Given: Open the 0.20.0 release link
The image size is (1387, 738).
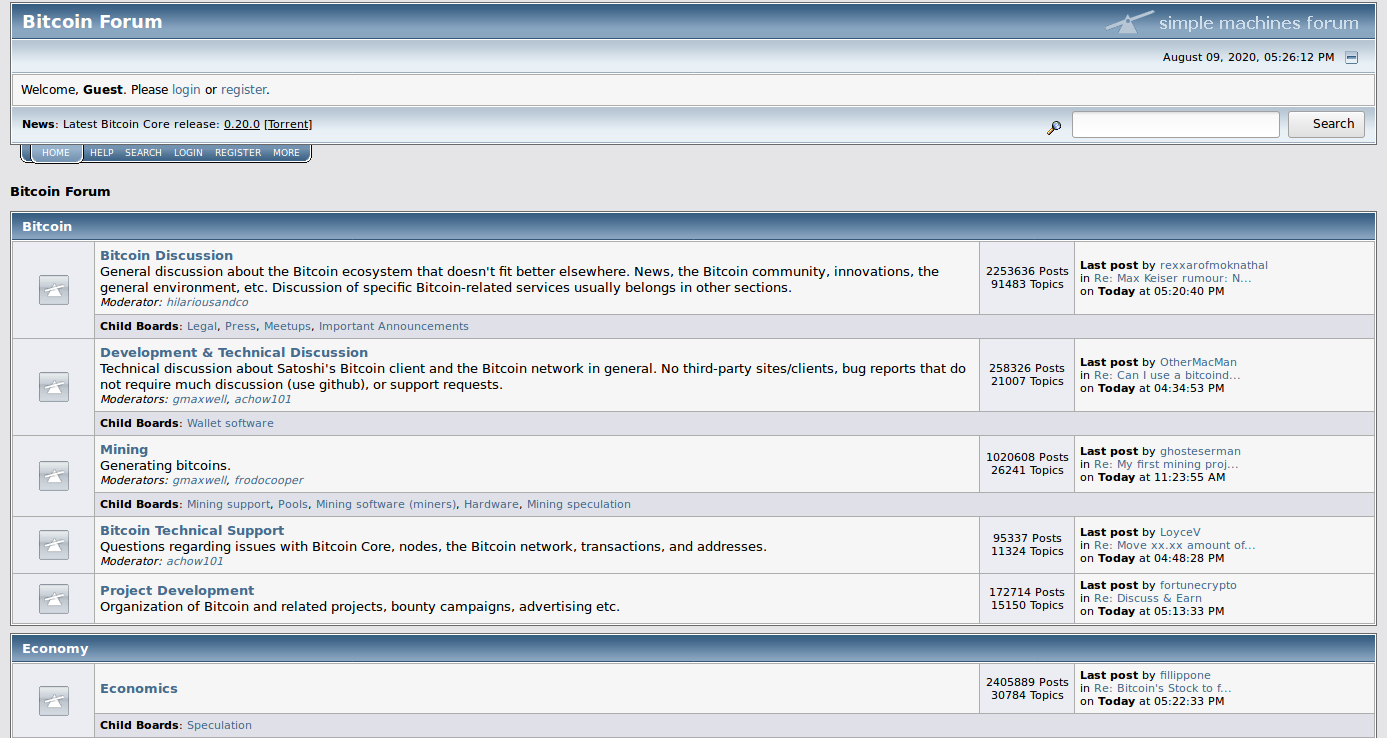Looking at the screenshot, I should tap(242, 124).
